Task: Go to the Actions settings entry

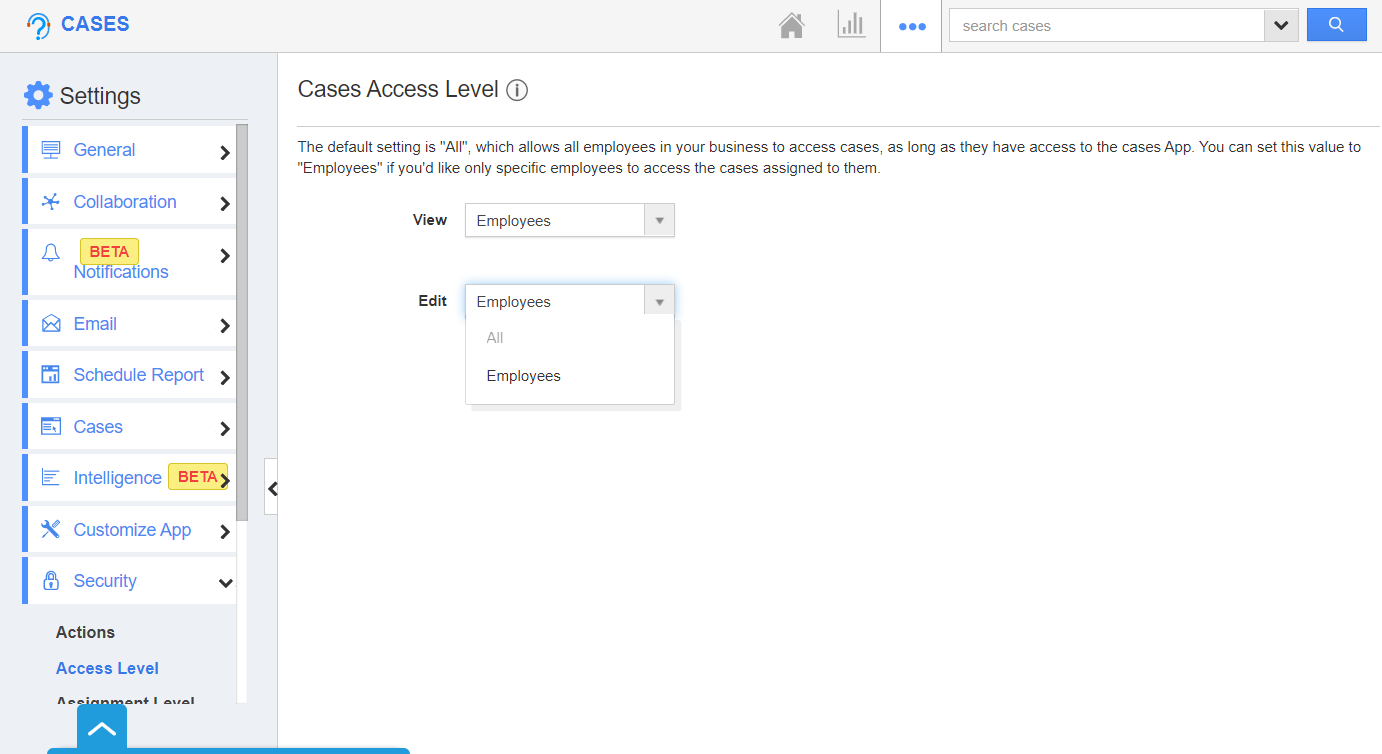Action: coord(85,632)
